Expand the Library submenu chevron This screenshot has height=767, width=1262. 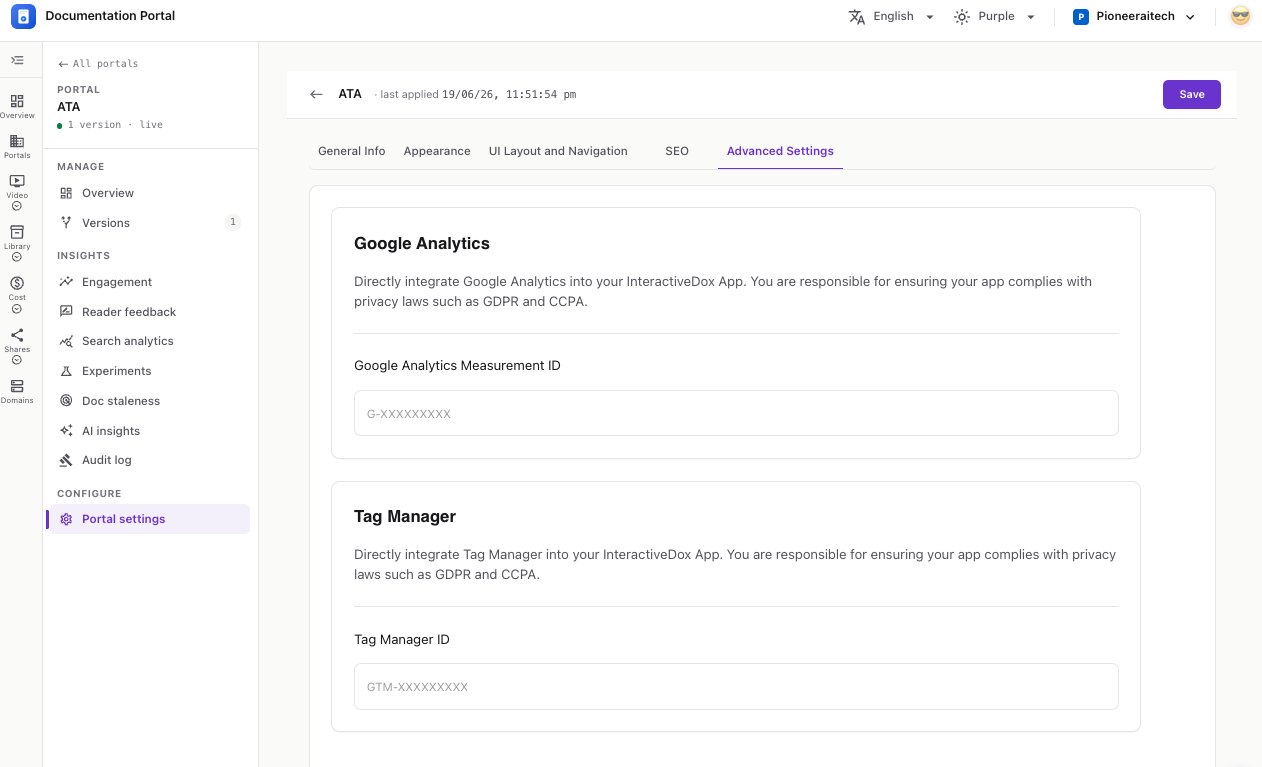[x=17, y=257]
